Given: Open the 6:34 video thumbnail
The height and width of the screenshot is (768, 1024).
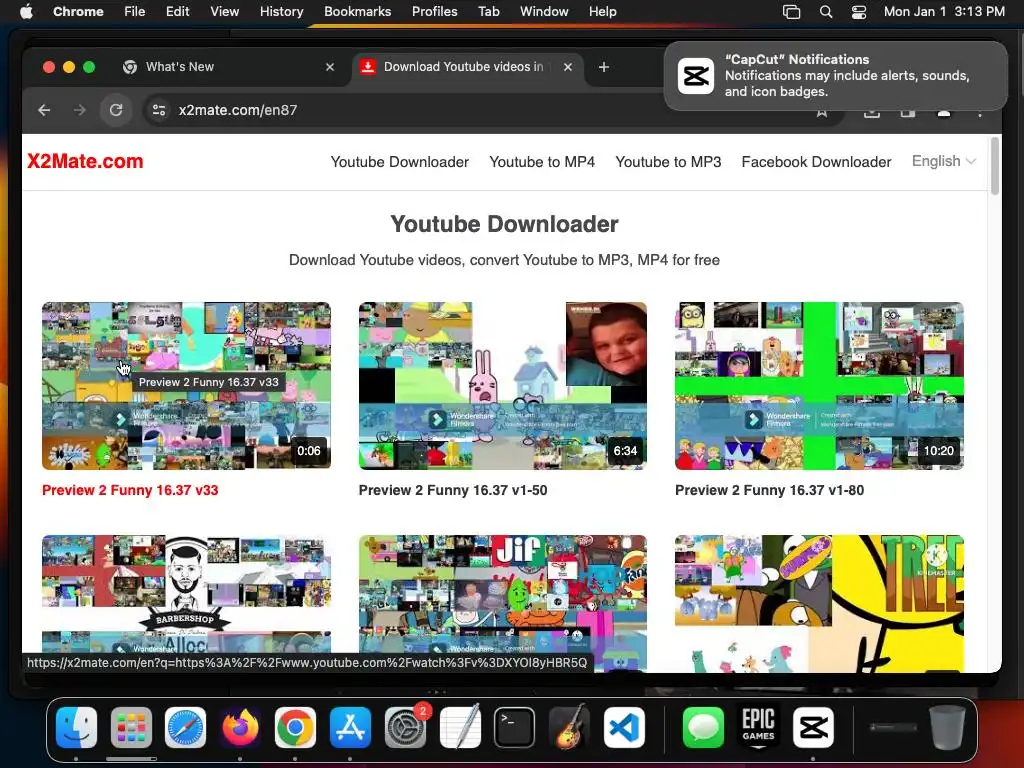Looking at the screenshot, I should click(503, 385).
